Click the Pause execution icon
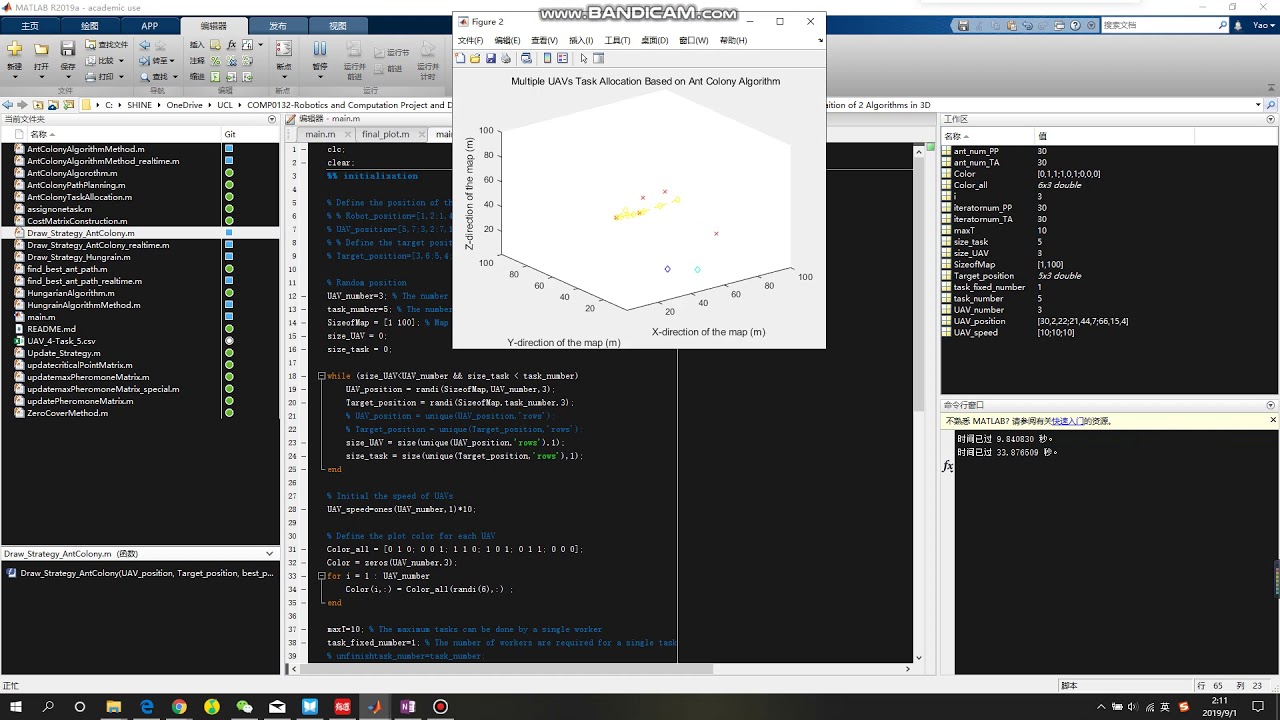 tap(320, 48)
